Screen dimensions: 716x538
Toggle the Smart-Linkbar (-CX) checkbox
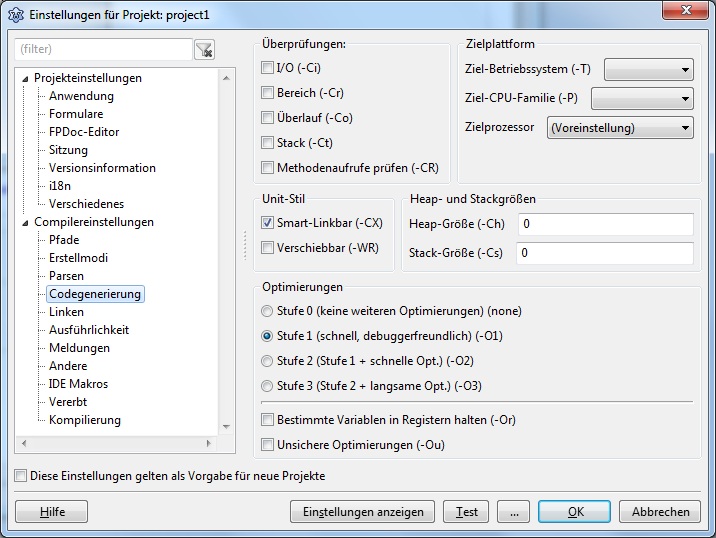(267, 222)
